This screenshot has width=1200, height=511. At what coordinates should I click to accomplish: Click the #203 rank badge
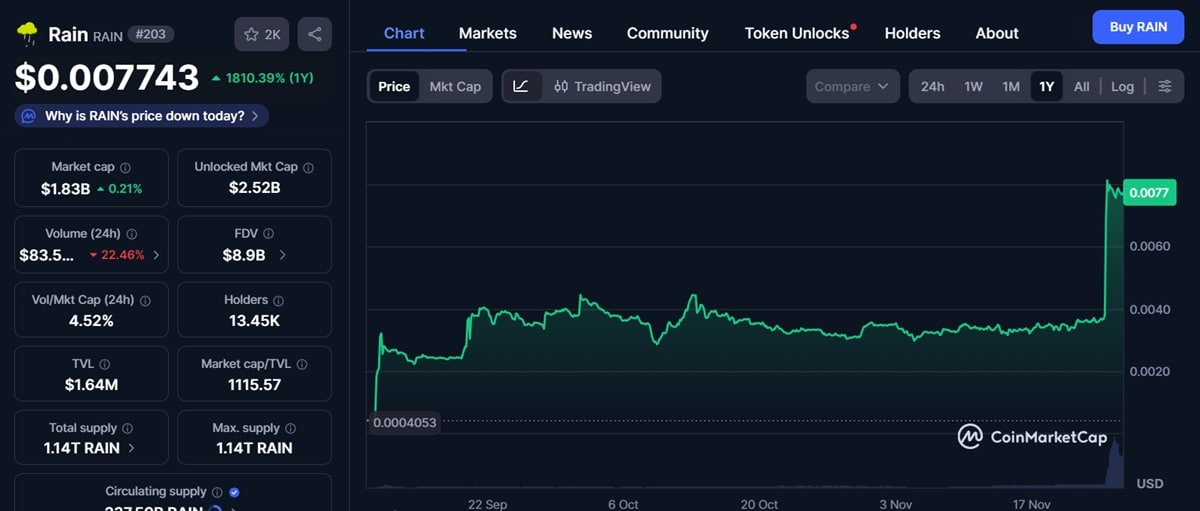[151, 34]
